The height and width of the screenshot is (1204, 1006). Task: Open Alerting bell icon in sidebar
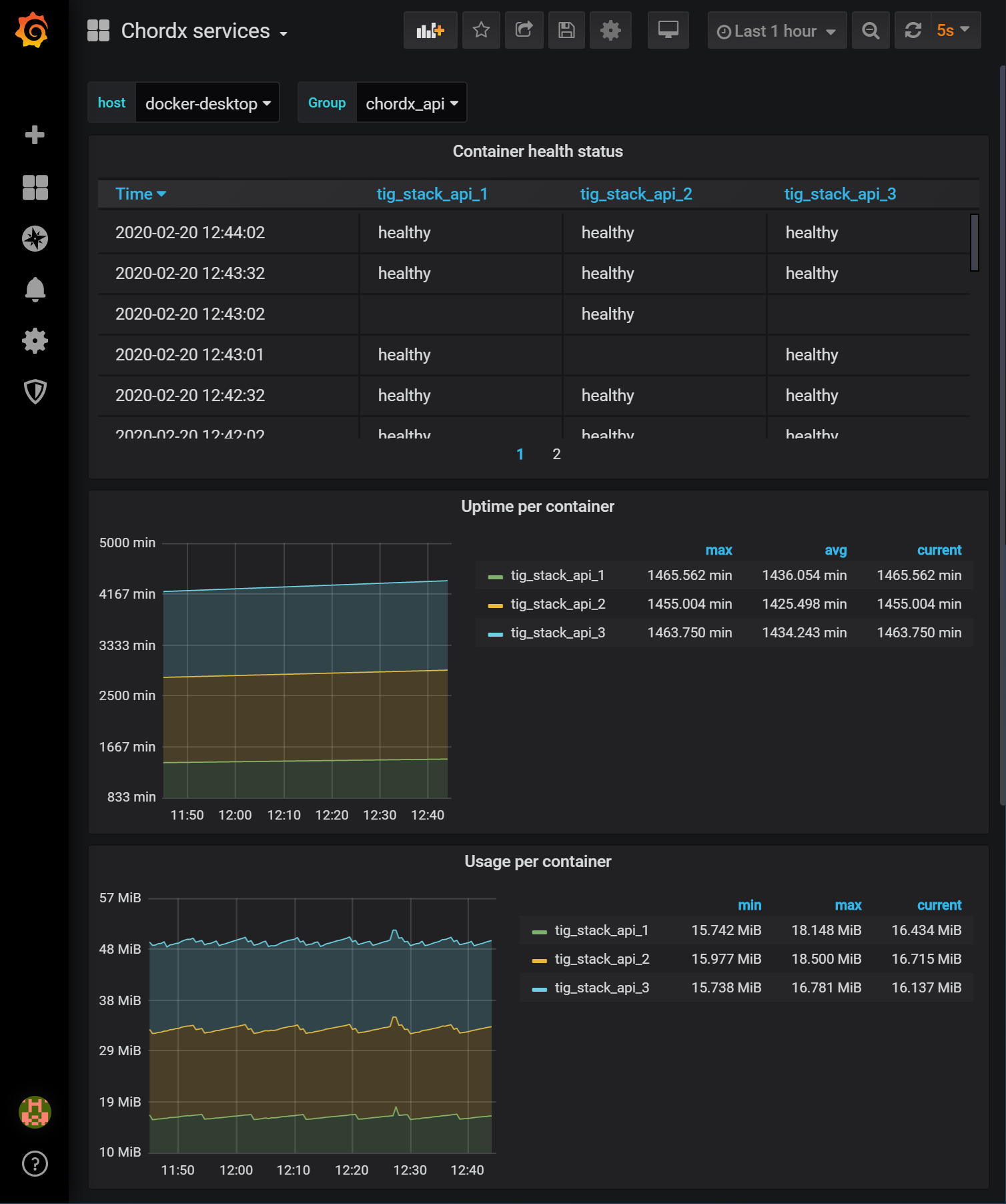point(35,290)
